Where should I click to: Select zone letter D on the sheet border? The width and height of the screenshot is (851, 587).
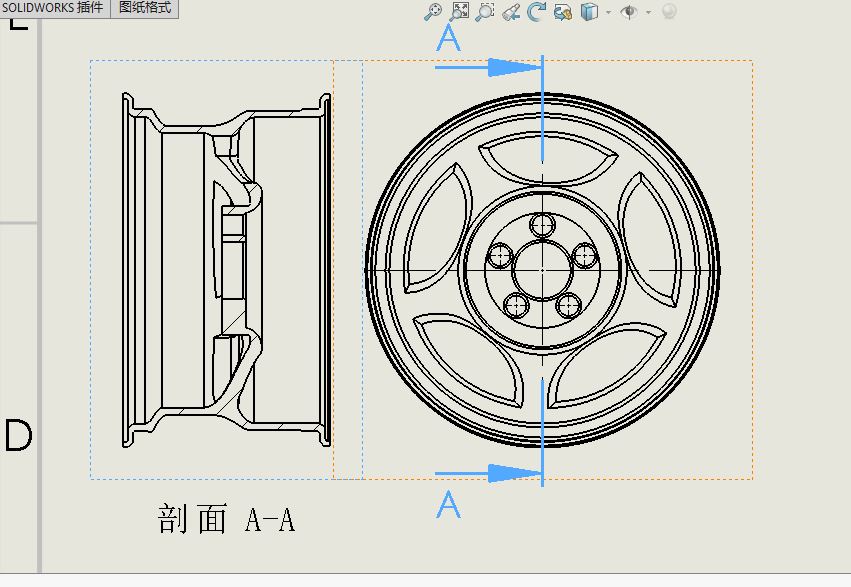(18, 435)
